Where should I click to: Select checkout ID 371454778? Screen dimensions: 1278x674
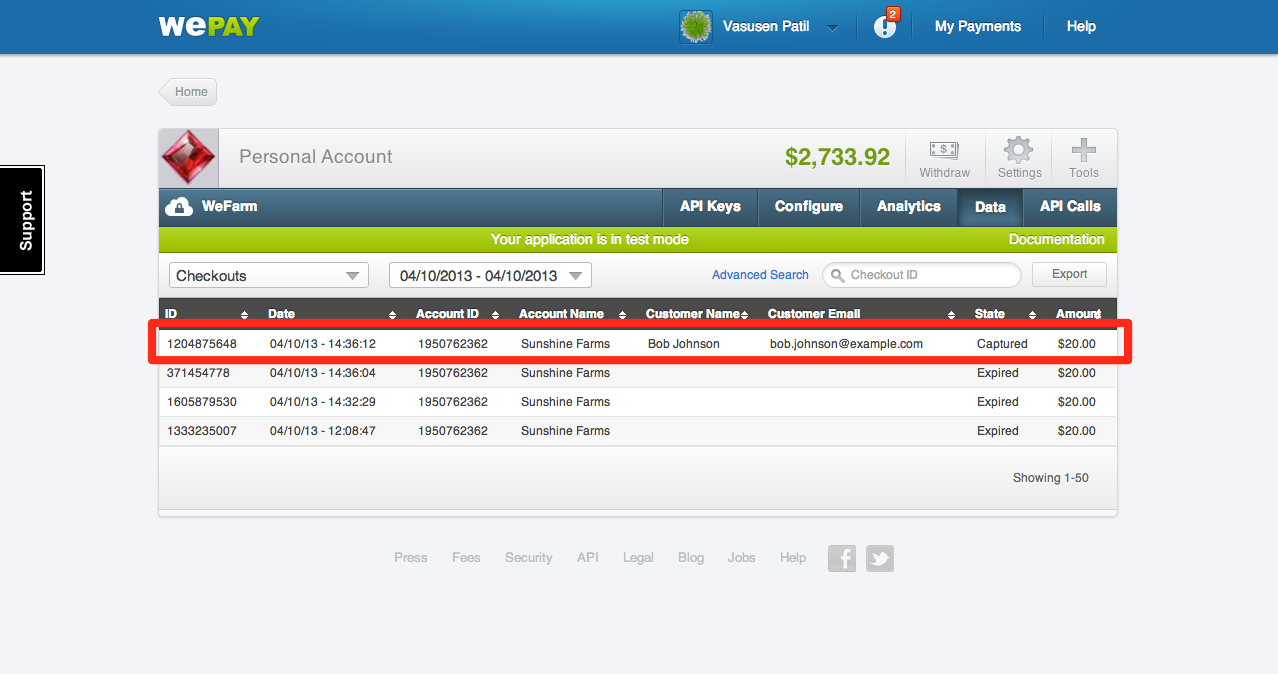198,373
